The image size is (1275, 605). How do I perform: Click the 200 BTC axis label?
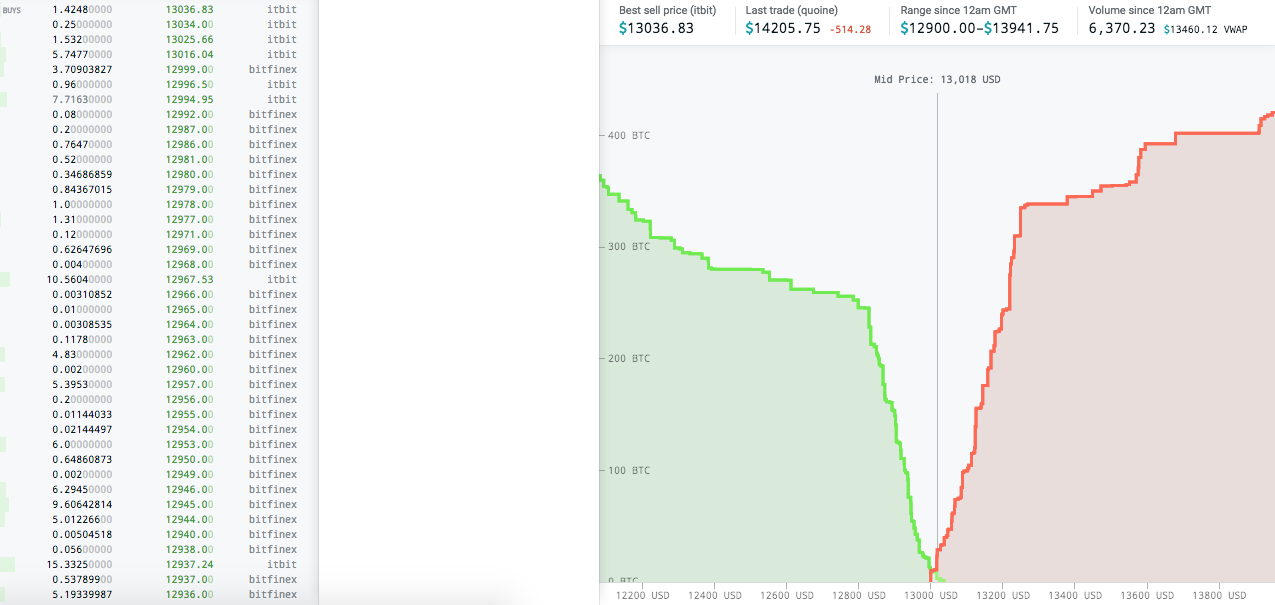pos(627,358)
